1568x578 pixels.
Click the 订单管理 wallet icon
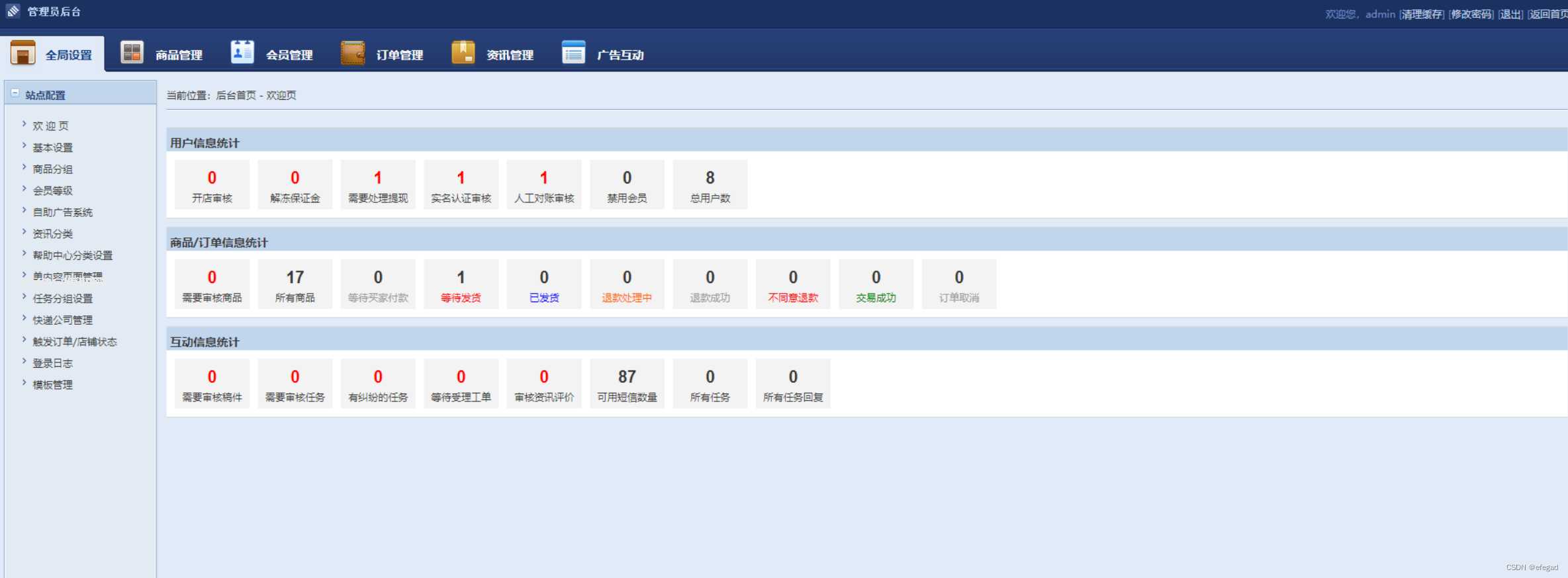tap(352, 53)
